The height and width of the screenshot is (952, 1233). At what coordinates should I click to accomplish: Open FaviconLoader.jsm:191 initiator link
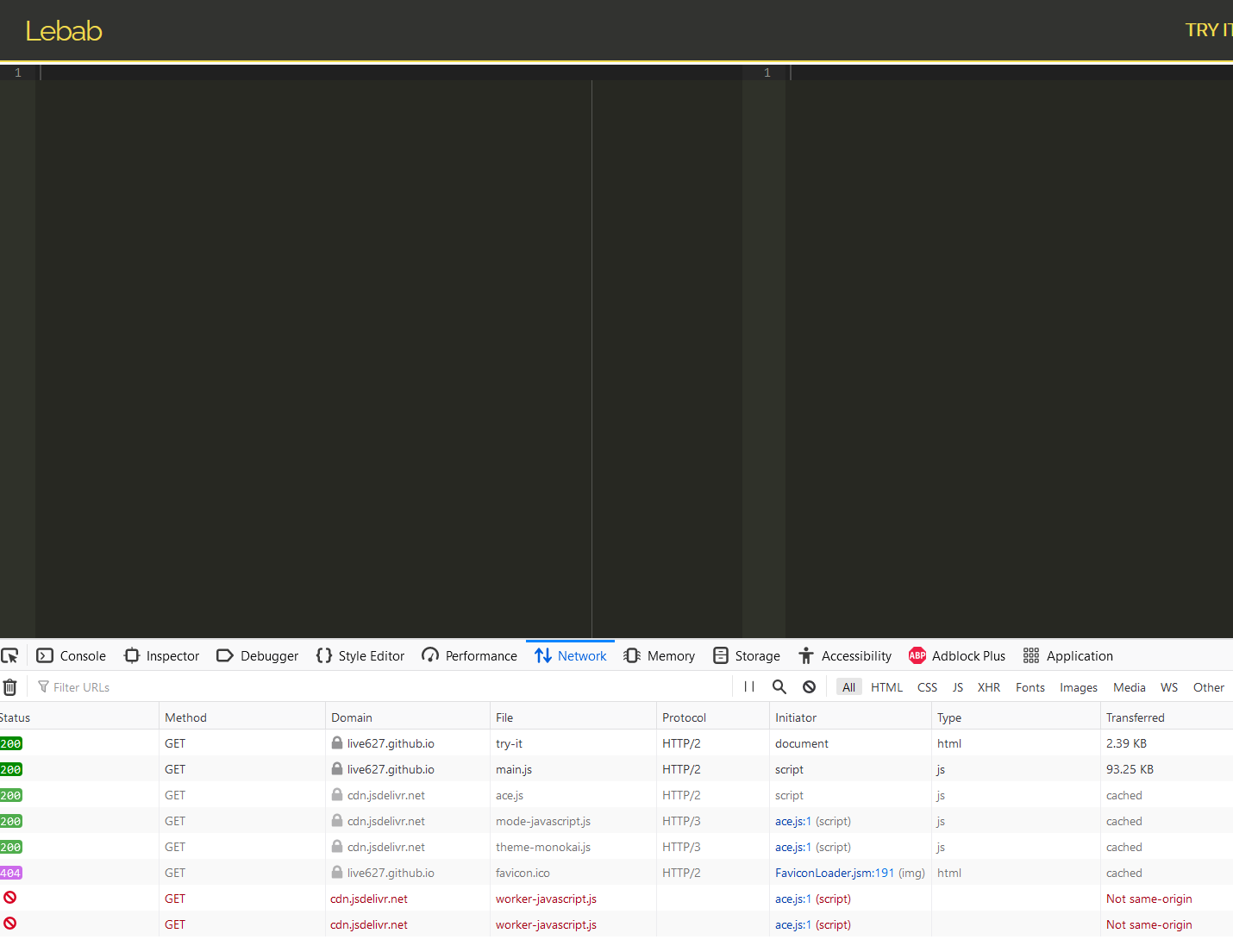coord(835,873)
